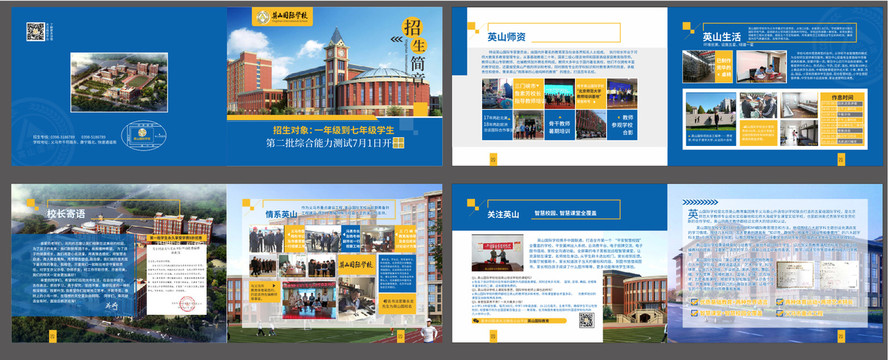
Task: Select the 英山生活 heading
Action: click(721, 37)
